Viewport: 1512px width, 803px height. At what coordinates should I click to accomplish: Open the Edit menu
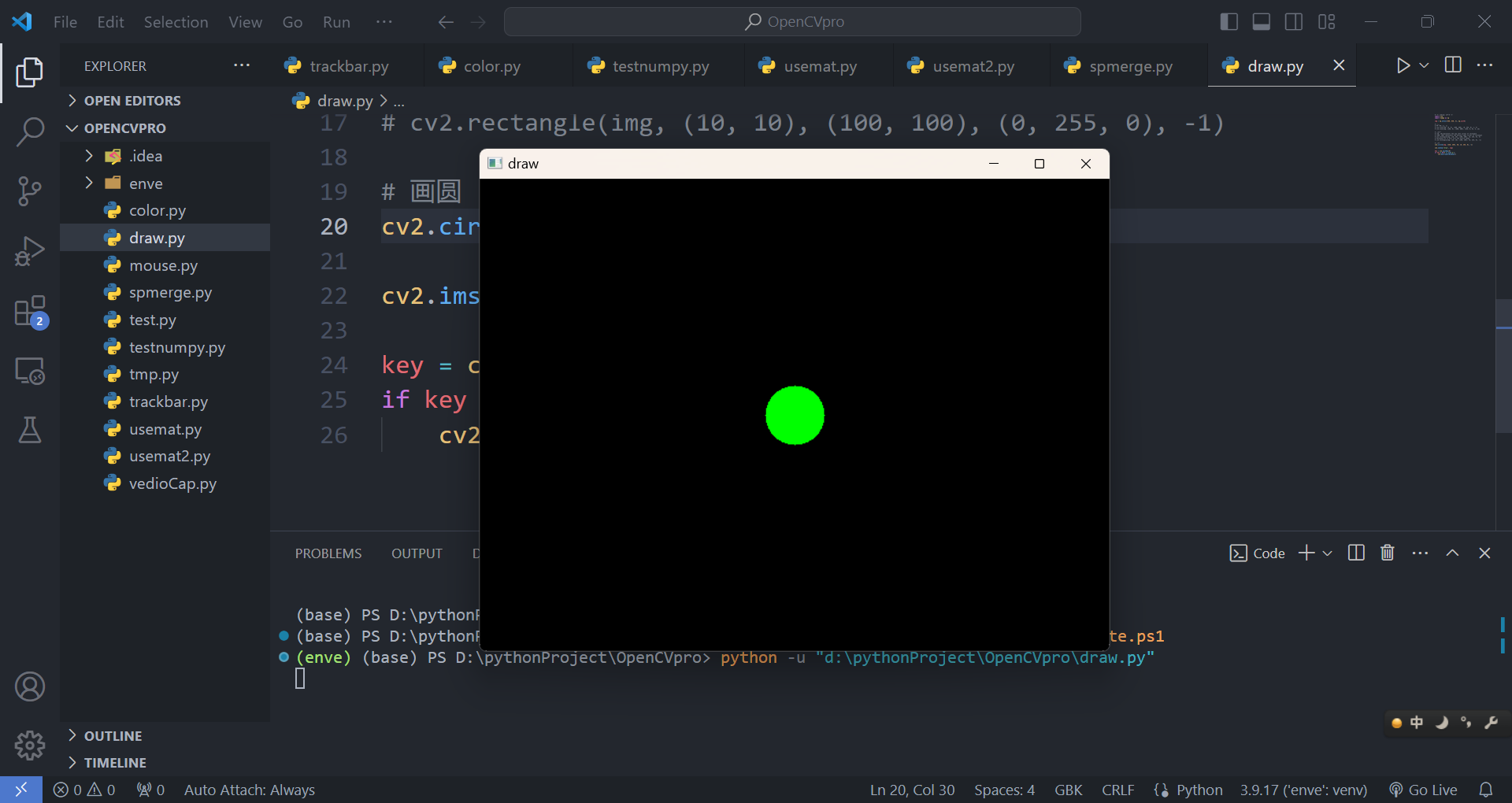pos(110,22)
